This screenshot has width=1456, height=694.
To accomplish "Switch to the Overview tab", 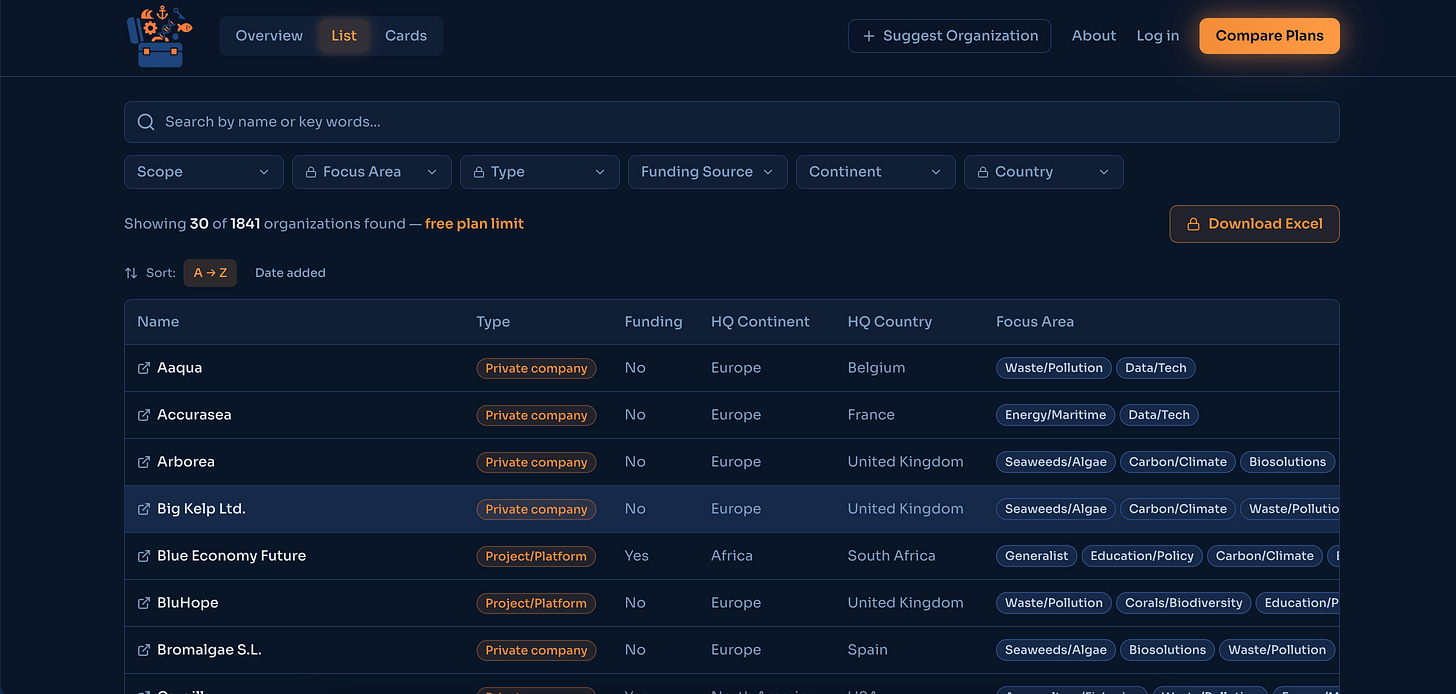I will pyautogui.click(x=269, y=36).
